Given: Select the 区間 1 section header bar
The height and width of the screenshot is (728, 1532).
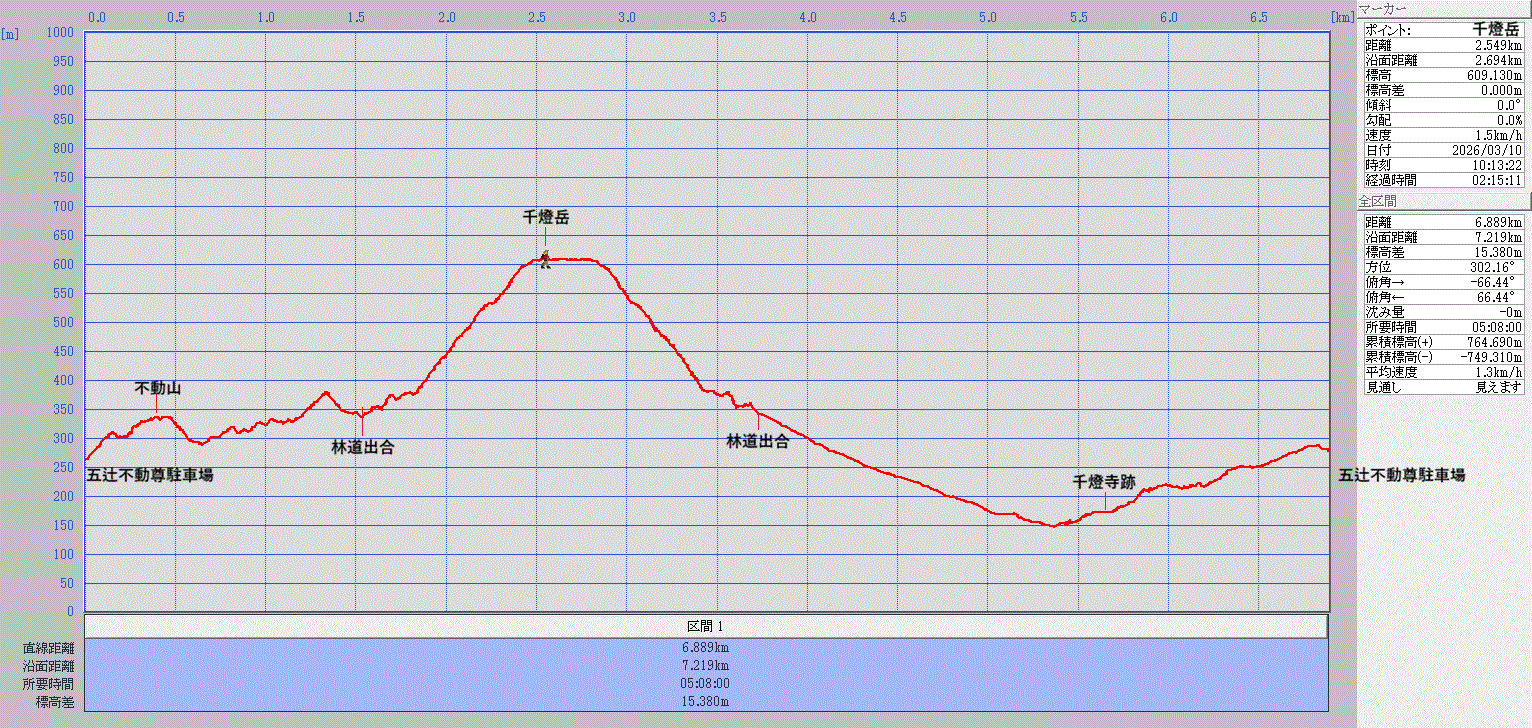Looking at the screenshot, I should 706,626.
